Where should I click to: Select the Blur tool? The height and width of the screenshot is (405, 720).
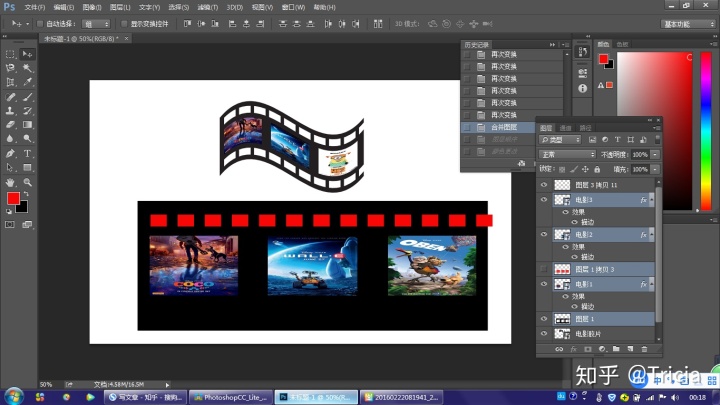[10, 139]
